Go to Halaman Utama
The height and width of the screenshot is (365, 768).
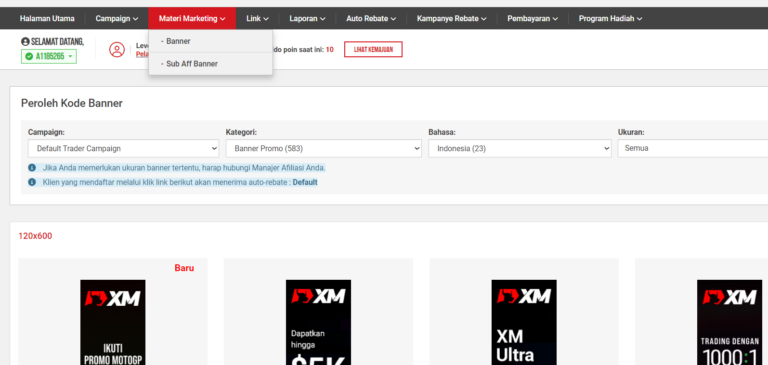[47, 19]
